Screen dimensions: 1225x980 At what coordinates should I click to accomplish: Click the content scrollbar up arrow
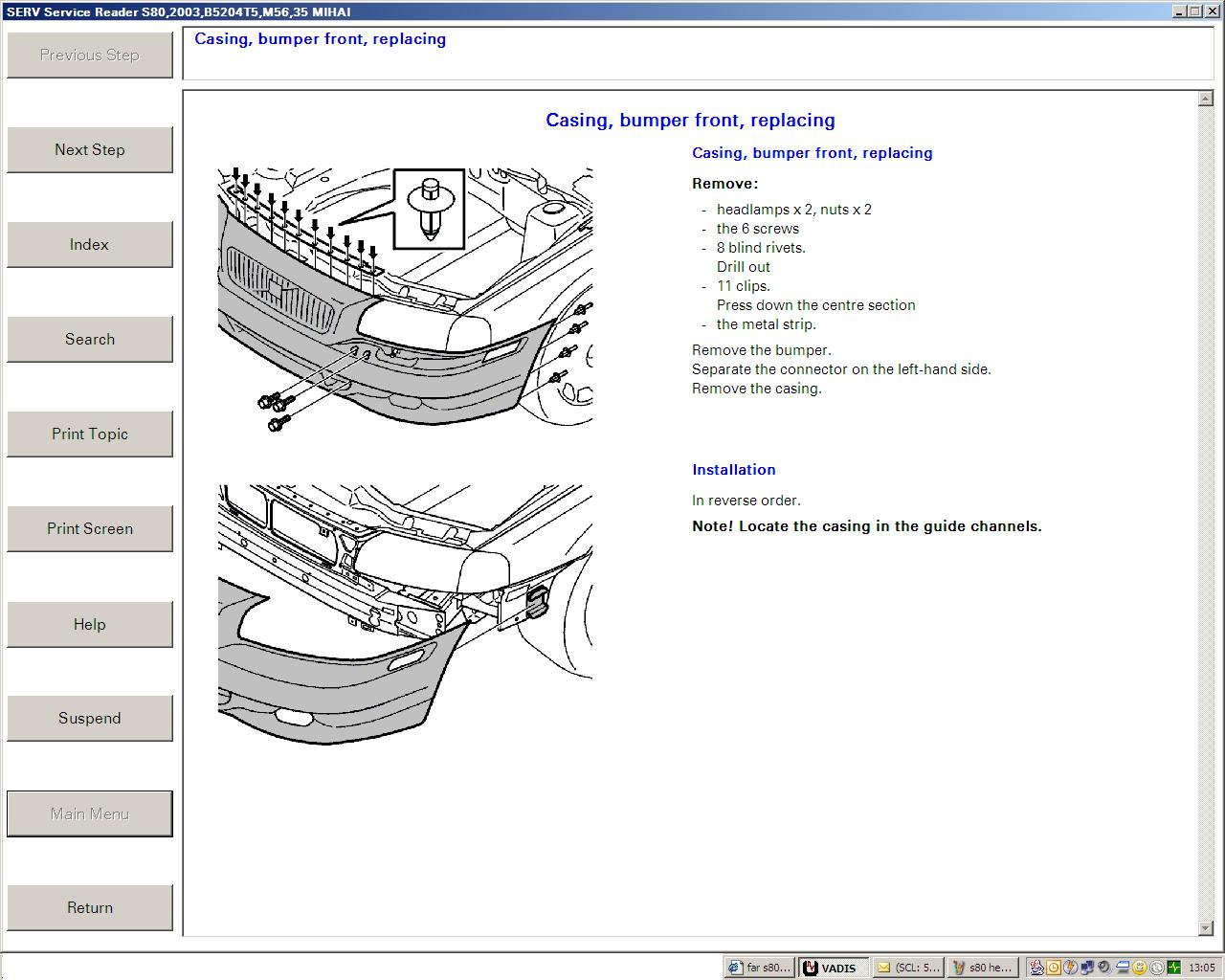pos(1206,99)
